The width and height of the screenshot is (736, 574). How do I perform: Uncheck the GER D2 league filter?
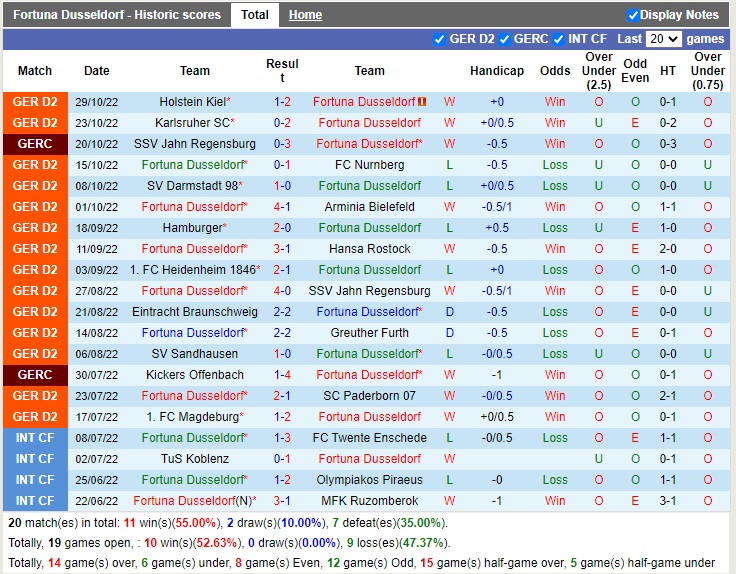click(x=439, y=39)
